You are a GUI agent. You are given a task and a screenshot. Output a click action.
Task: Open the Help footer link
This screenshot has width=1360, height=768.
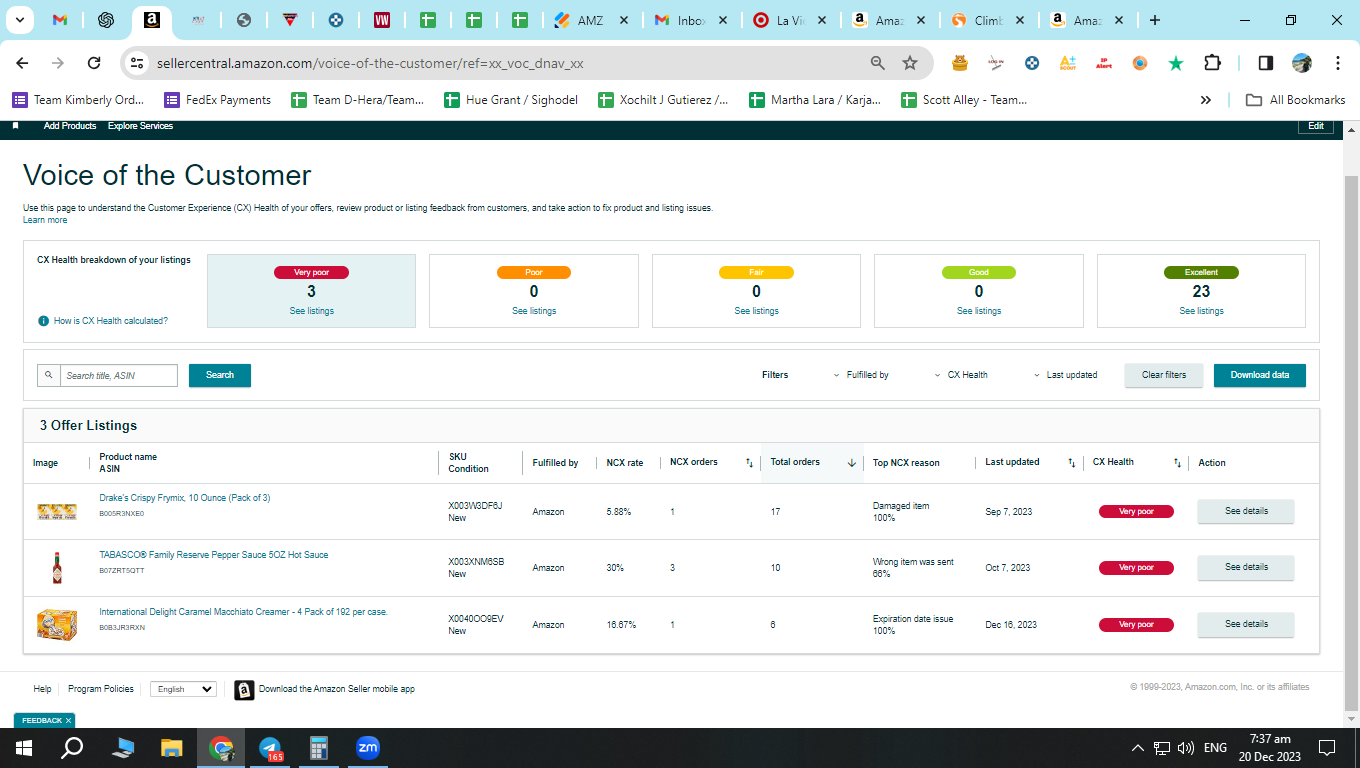point(42,689)
